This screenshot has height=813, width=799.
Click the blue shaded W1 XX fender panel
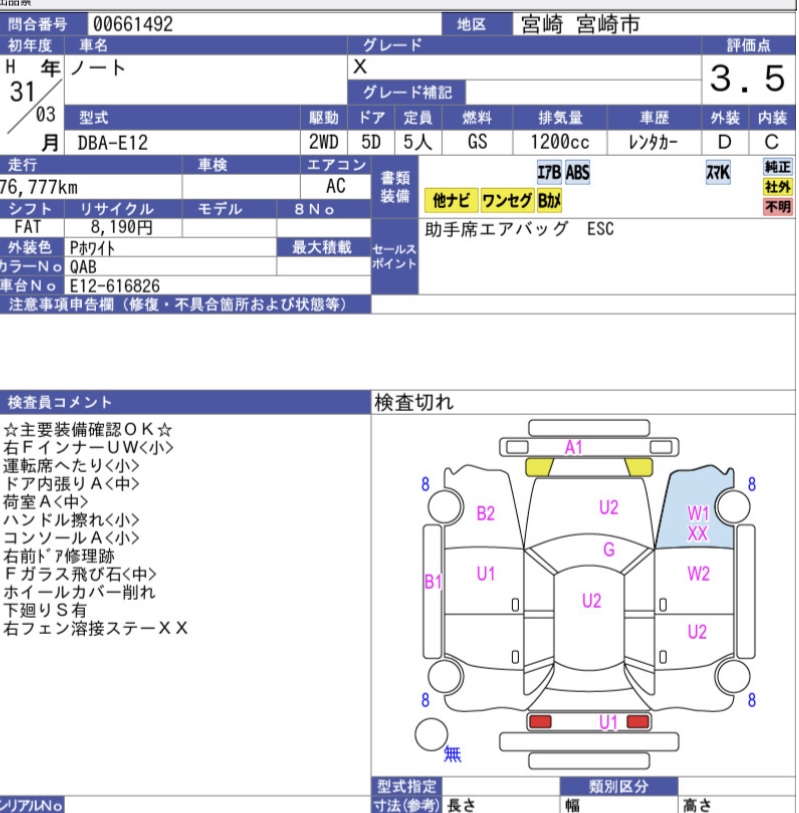click(x=698, y=515)
